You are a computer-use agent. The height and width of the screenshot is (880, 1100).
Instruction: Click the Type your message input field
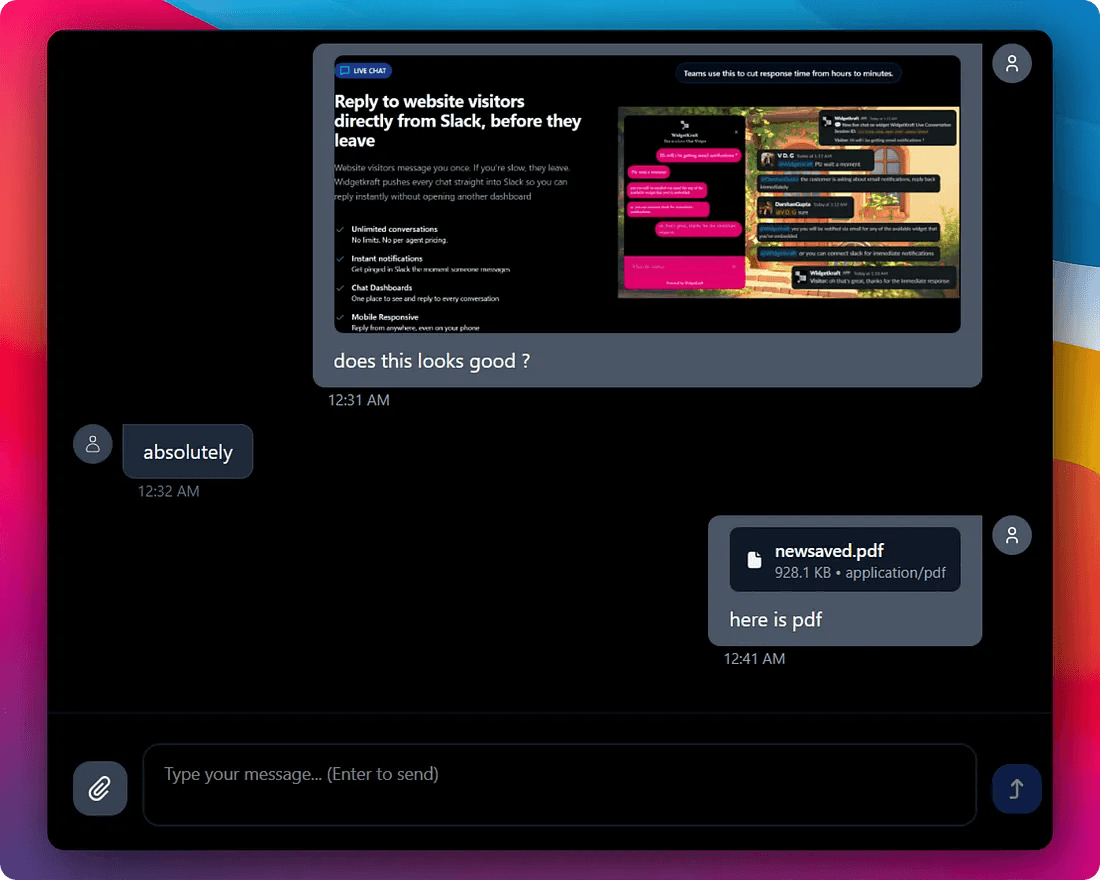560,785
